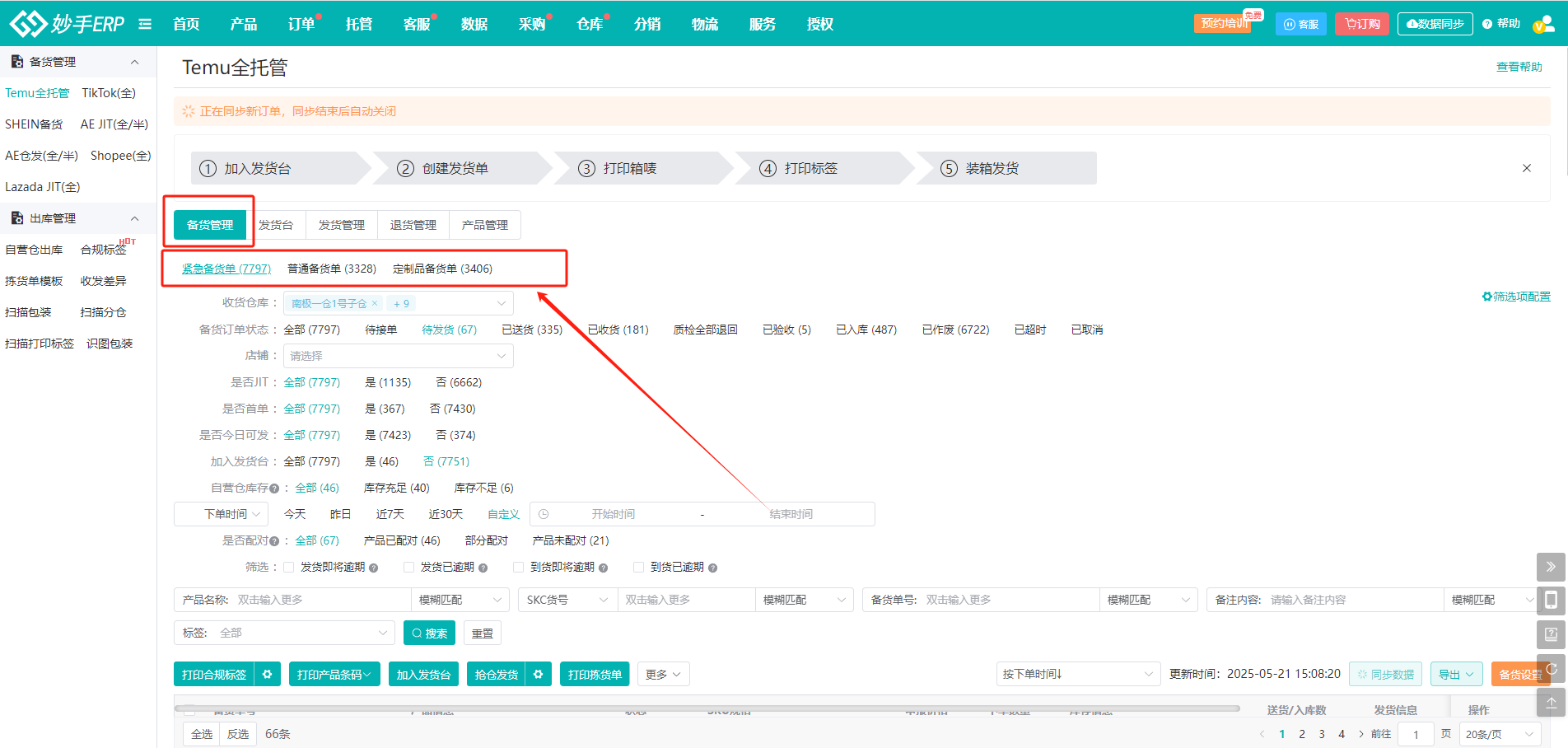This screenshot has height=748, width=1568.
Task: Open the 收货仓库 dropdown
Action: [x=399, y=303]
